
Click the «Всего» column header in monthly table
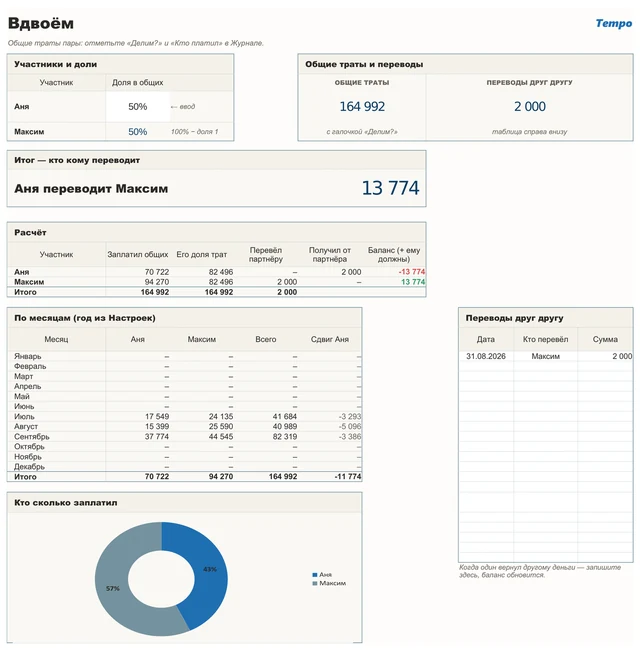pos(266,340)
